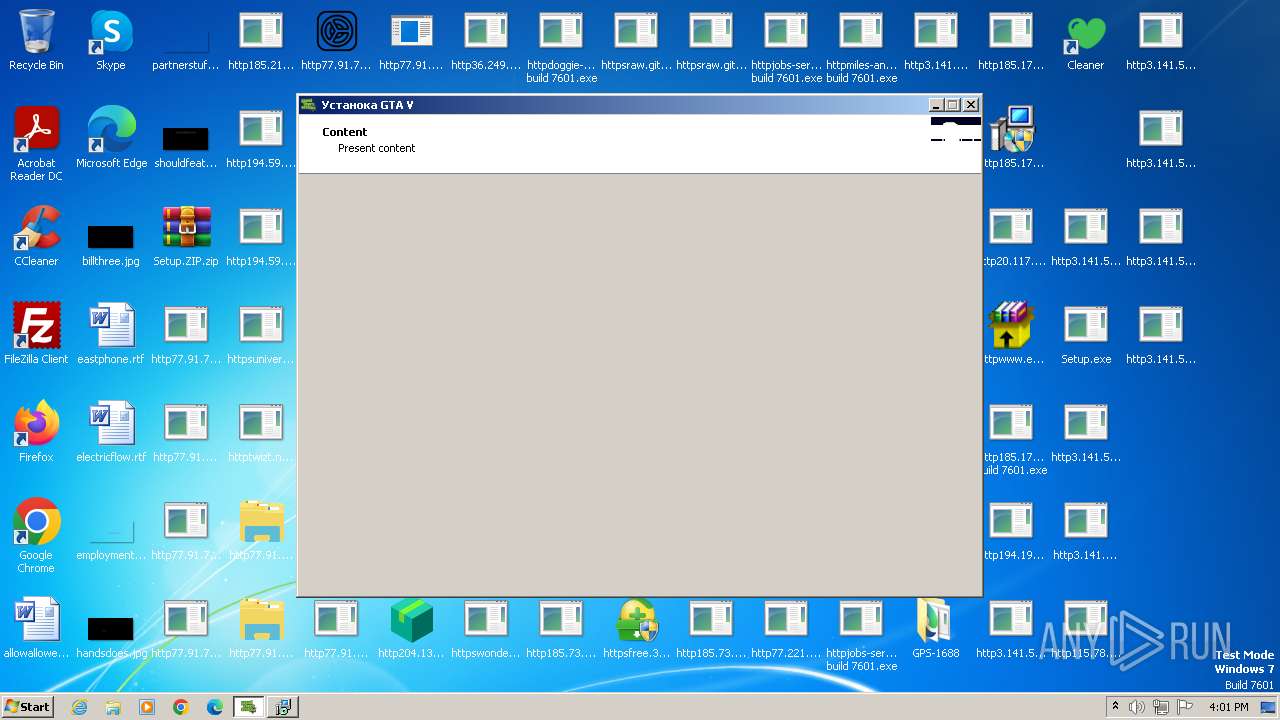
Task: Click the 'Present content' text
Action: 376,148
